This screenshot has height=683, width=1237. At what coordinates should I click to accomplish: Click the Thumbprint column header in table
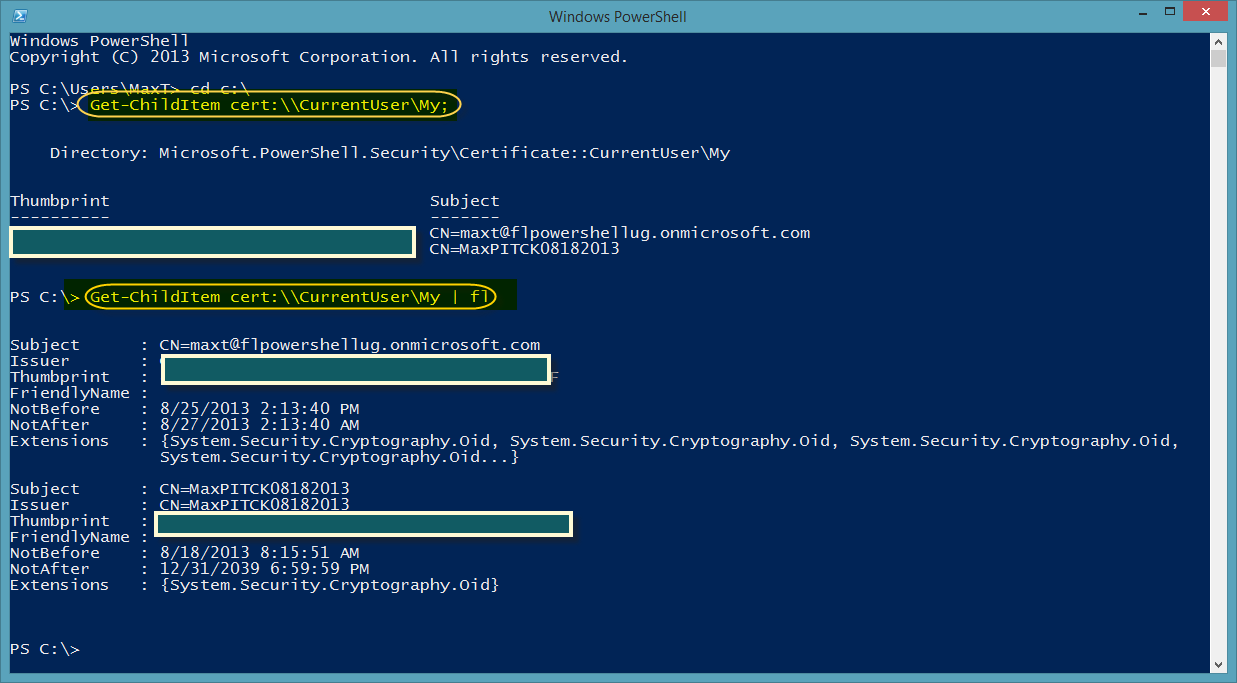(x=60, y=201)
